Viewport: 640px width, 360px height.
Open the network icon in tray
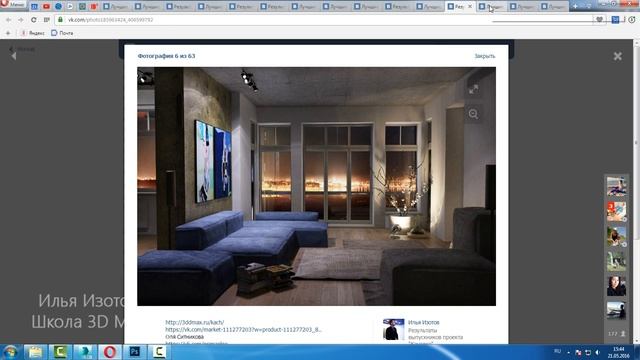[588, 352]
